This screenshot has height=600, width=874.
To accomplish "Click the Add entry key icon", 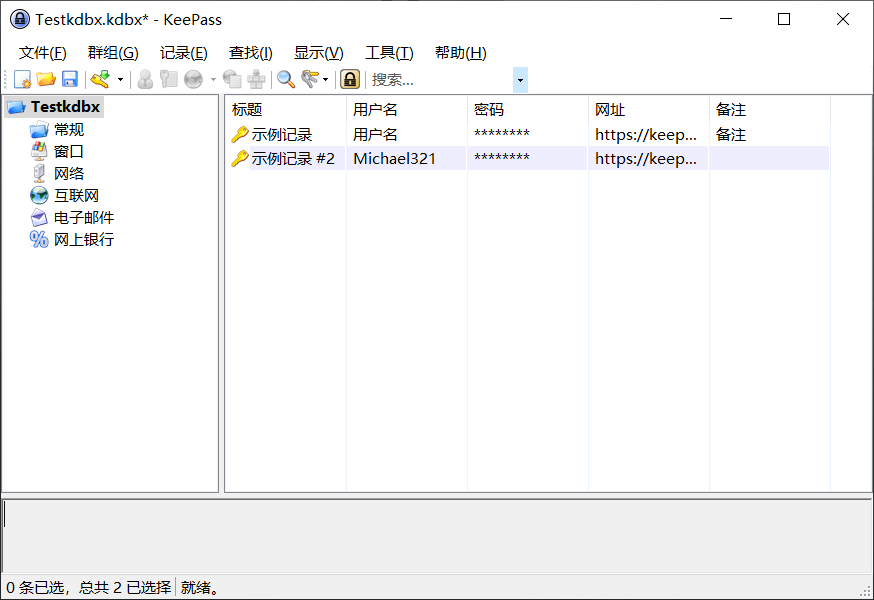I will (100, 79).
